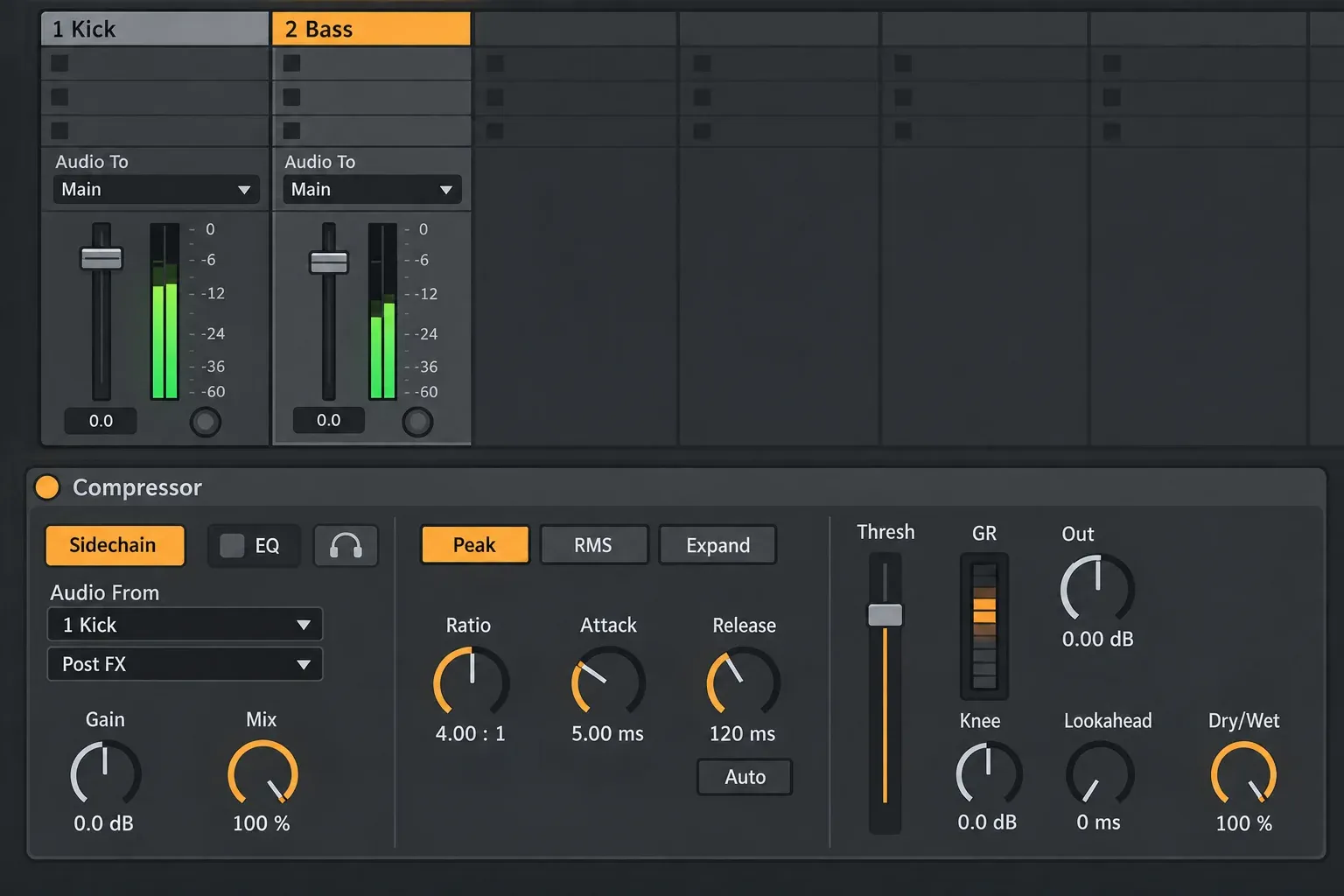Click the stop square in Bass's top clip slot
Image resolution: width=1344 pixels, height=896 pixels.
pos(292,63)
